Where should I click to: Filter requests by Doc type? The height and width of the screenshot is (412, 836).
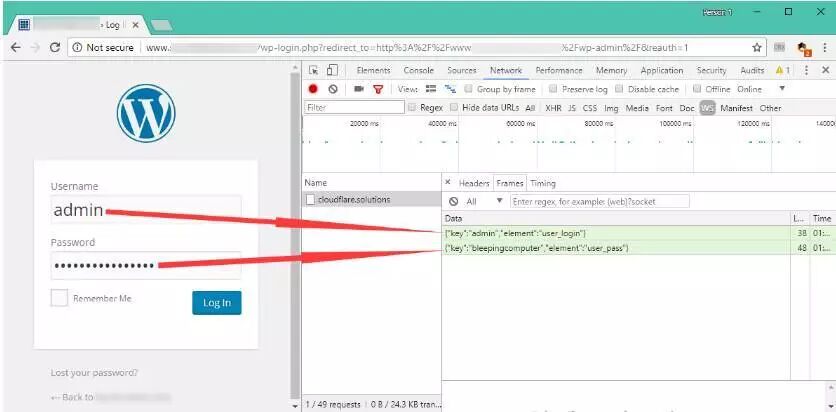coord(687,108)
